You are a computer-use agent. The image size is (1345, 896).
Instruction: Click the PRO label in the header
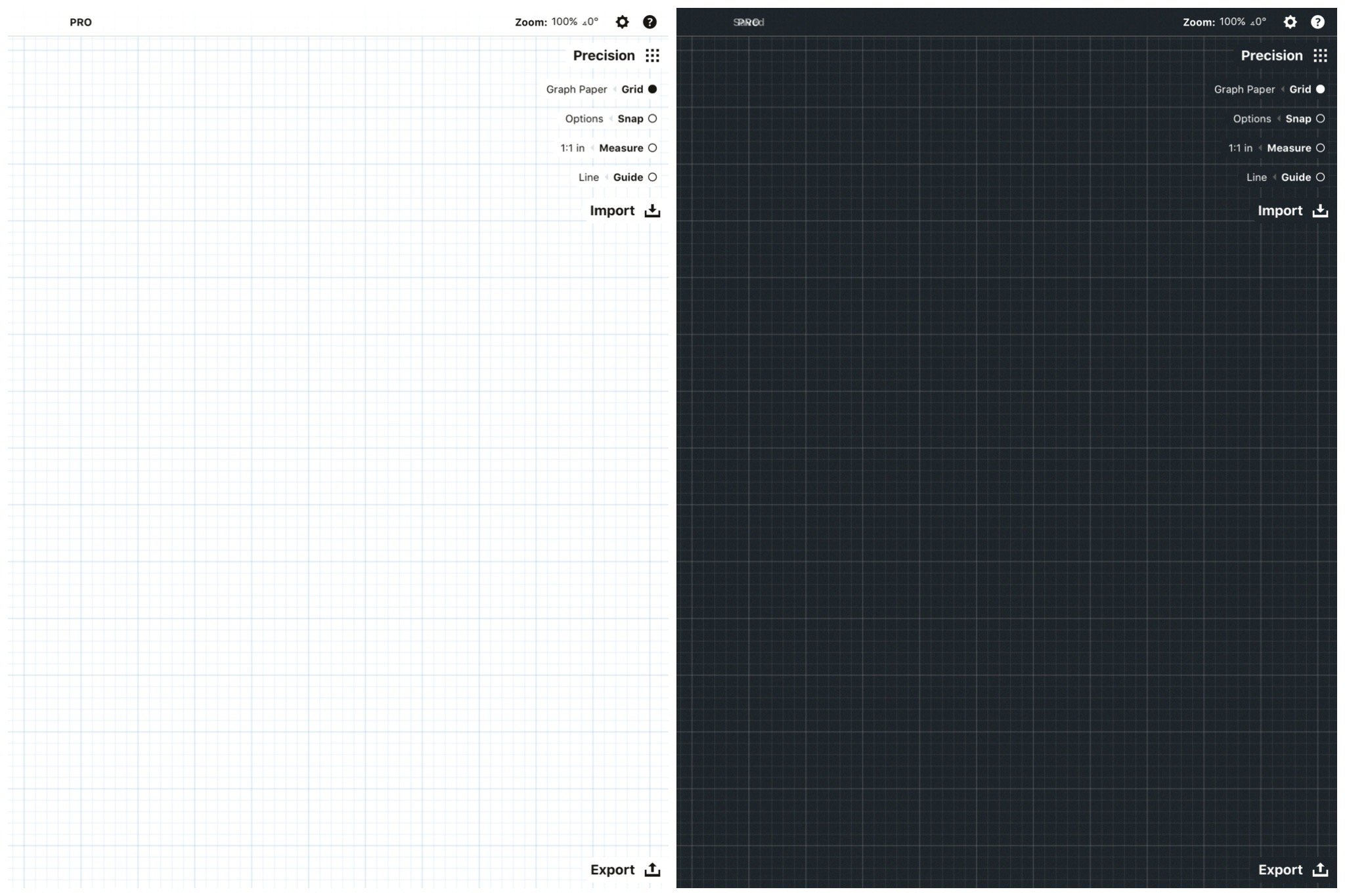(81, 22)
